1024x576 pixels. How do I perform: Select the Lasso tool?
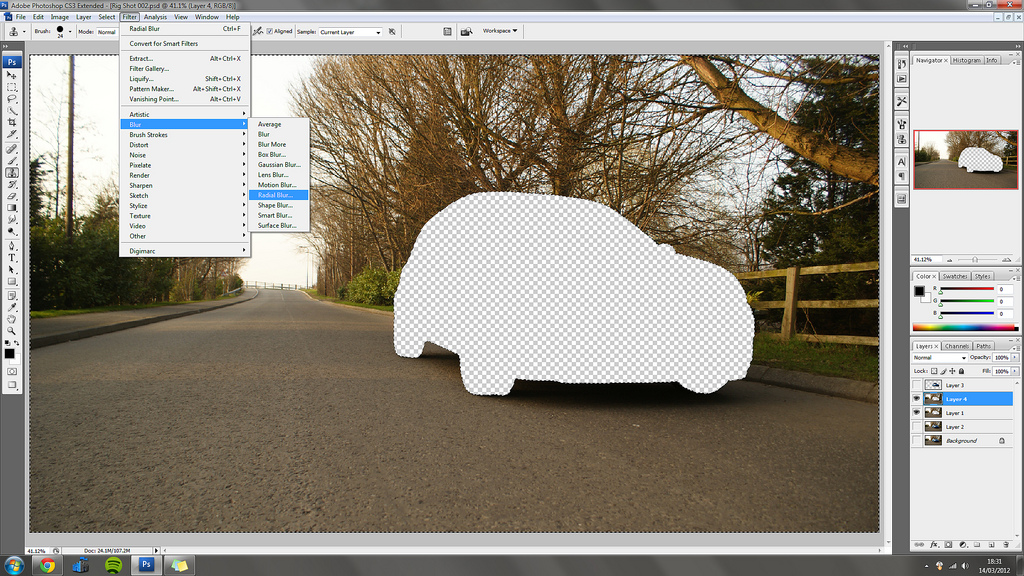12,99
